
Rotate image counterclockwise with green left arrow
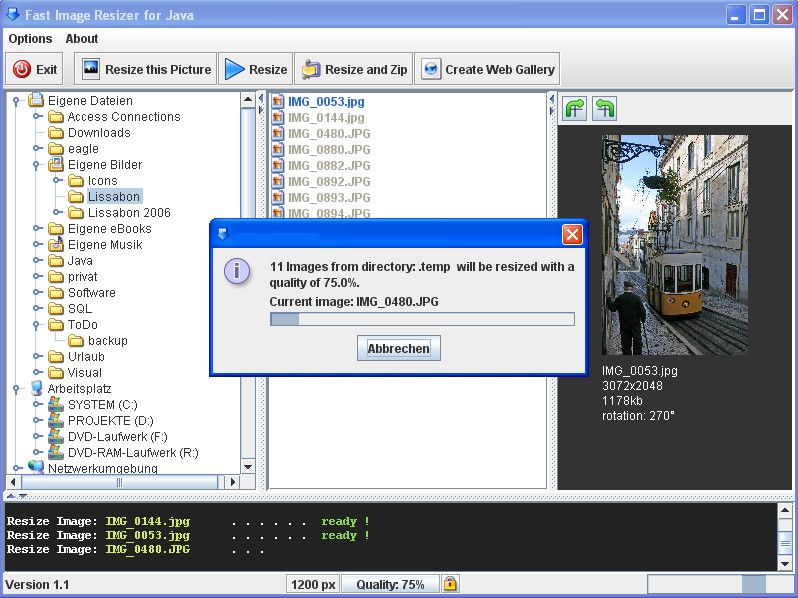[605, 108]
